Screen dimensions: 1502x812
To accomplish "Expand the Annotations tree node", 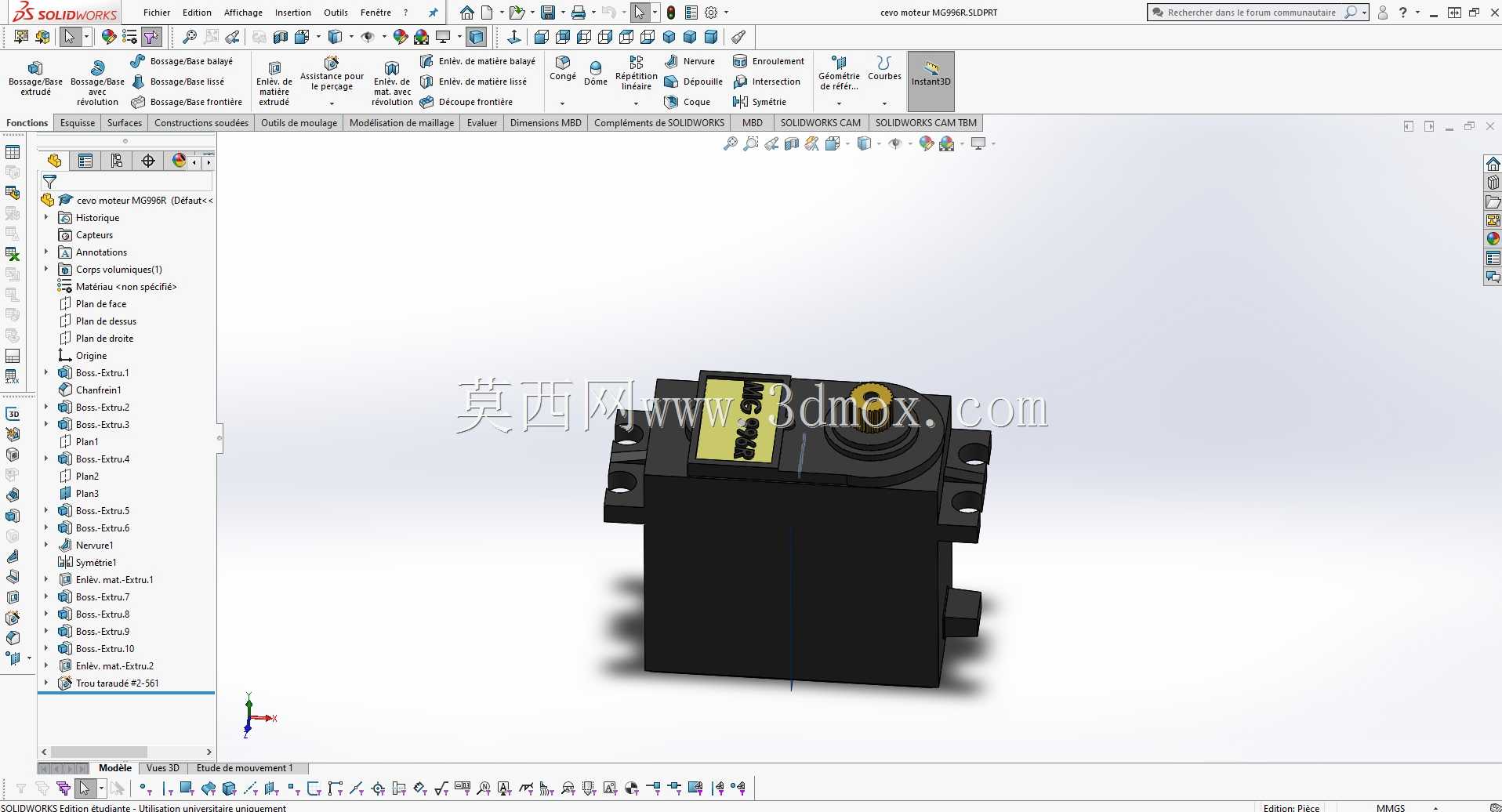I will (x=46, y=252).
